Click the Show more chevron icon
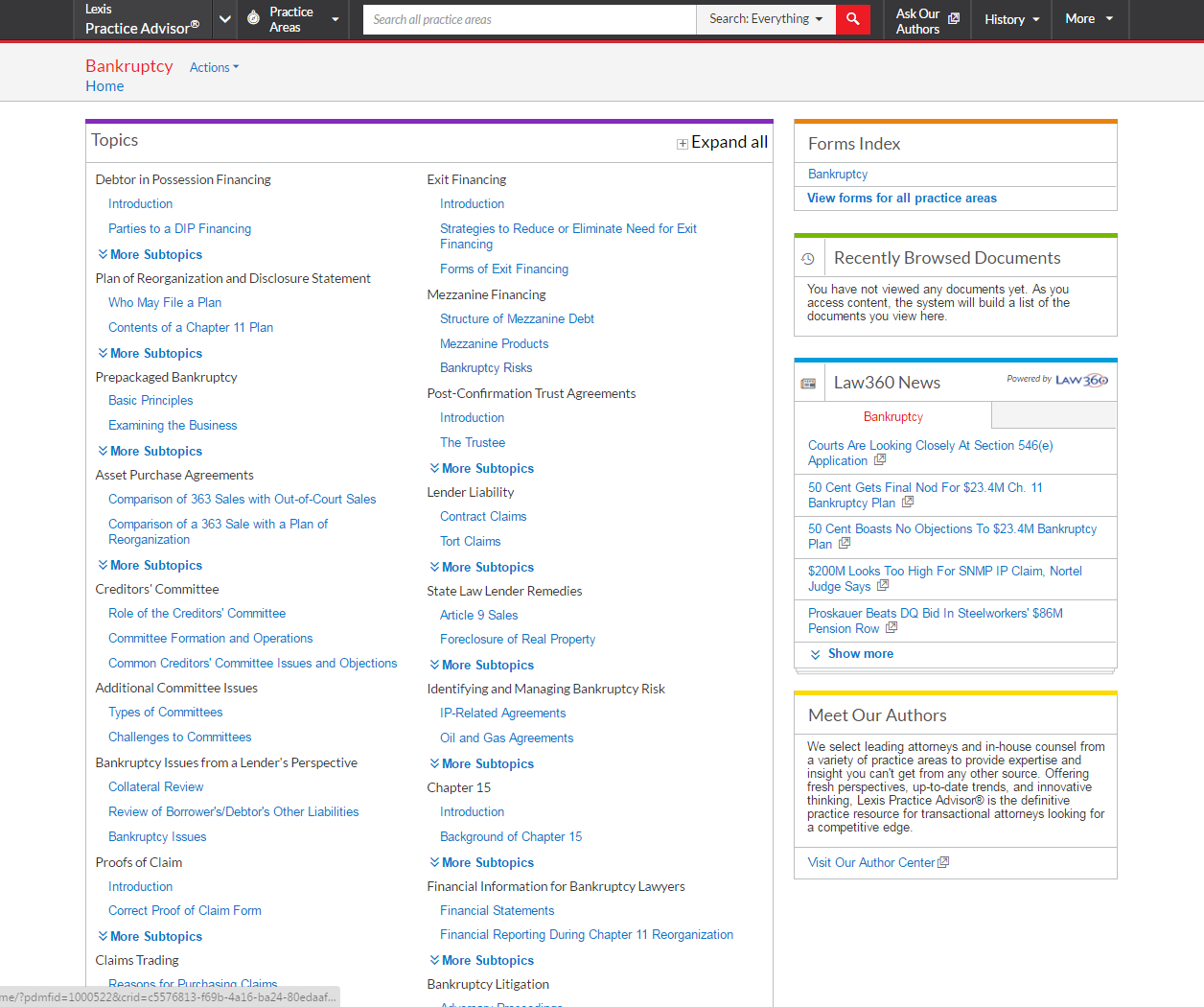Image resolution: width=1204 pixels, height=1007 pixels. (x=816, y=654)
